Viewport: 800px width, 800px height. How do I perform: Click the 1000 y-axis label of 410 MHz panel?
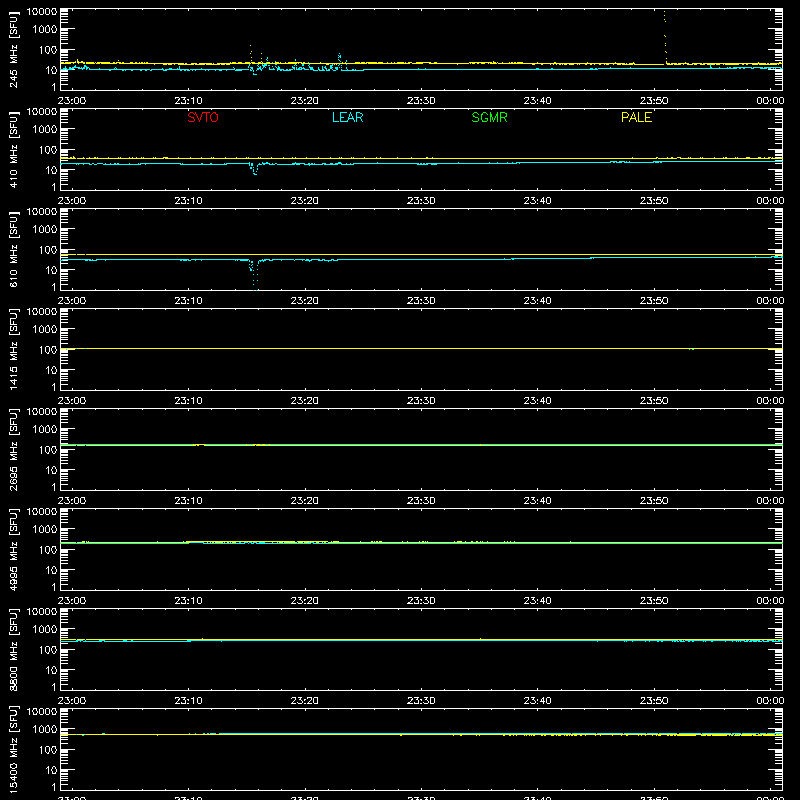click(x=44, y=130)
